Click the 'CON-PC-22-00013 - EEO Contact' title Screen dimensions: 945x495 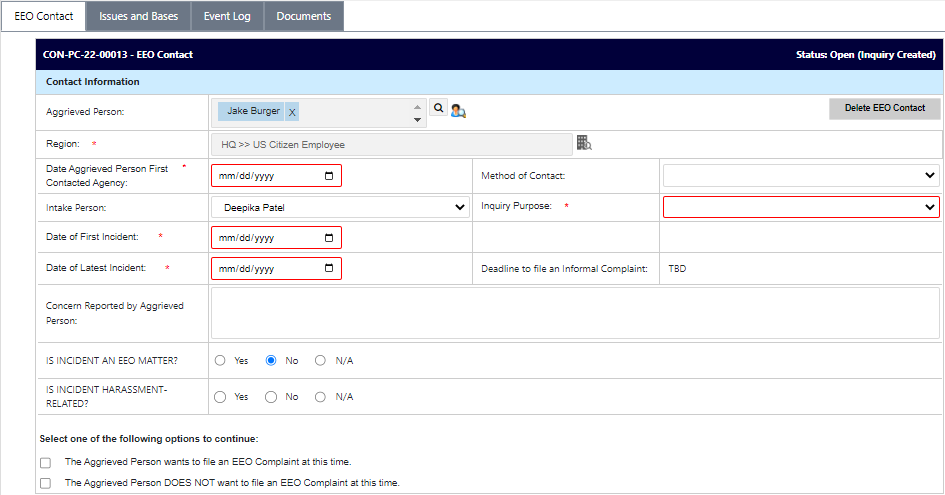tap(118, 55)
